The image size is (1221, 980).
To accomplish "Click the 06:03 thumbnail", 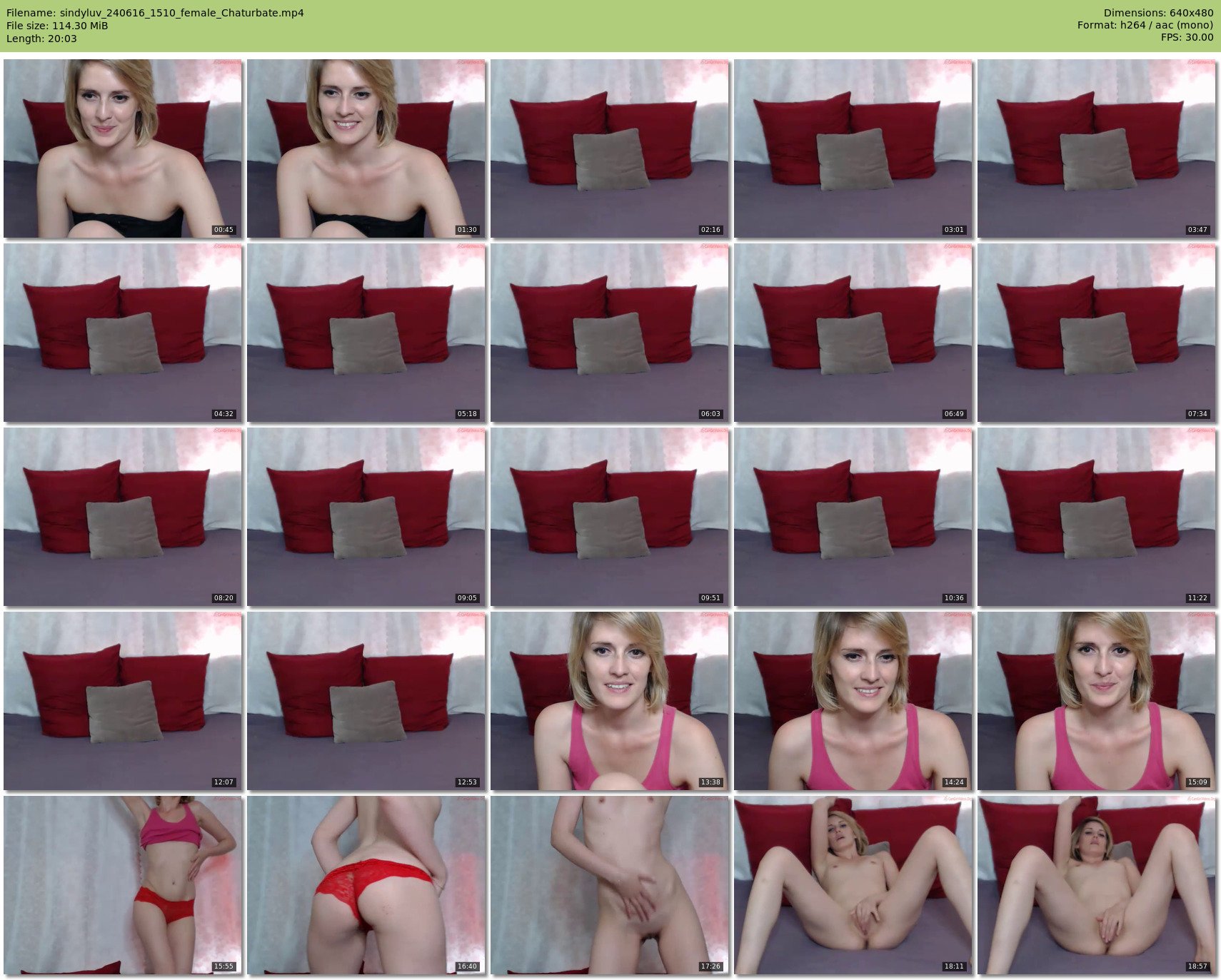I will [x=610, y=333].
